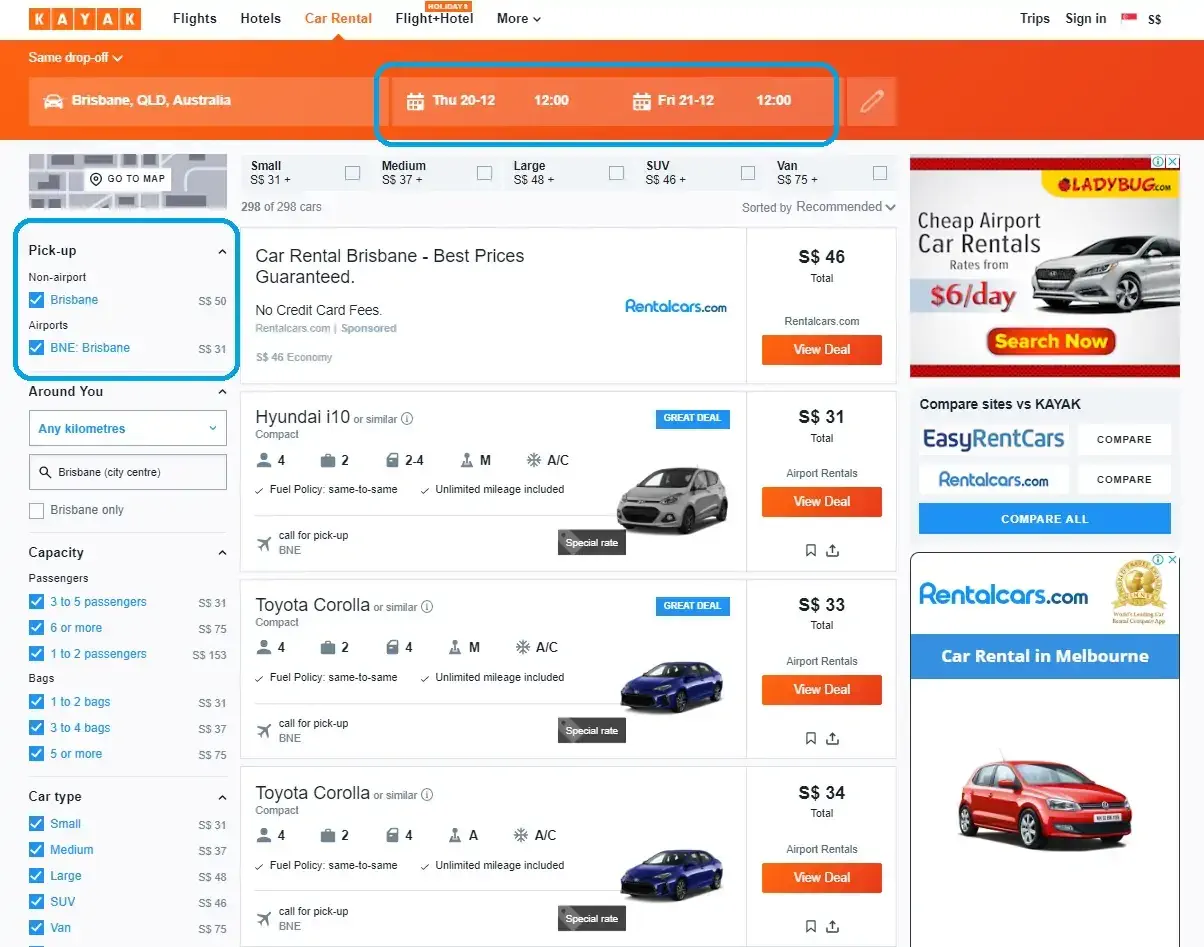Share the Hyundai i10 deal
1204x947 pixels.
point(833,551)
